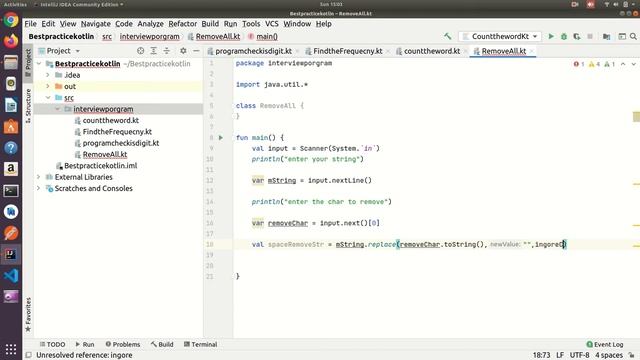Open Search Everywhere magnifier icon
The height and width of the screenshot is (360, 640).
tap(633, 36)
